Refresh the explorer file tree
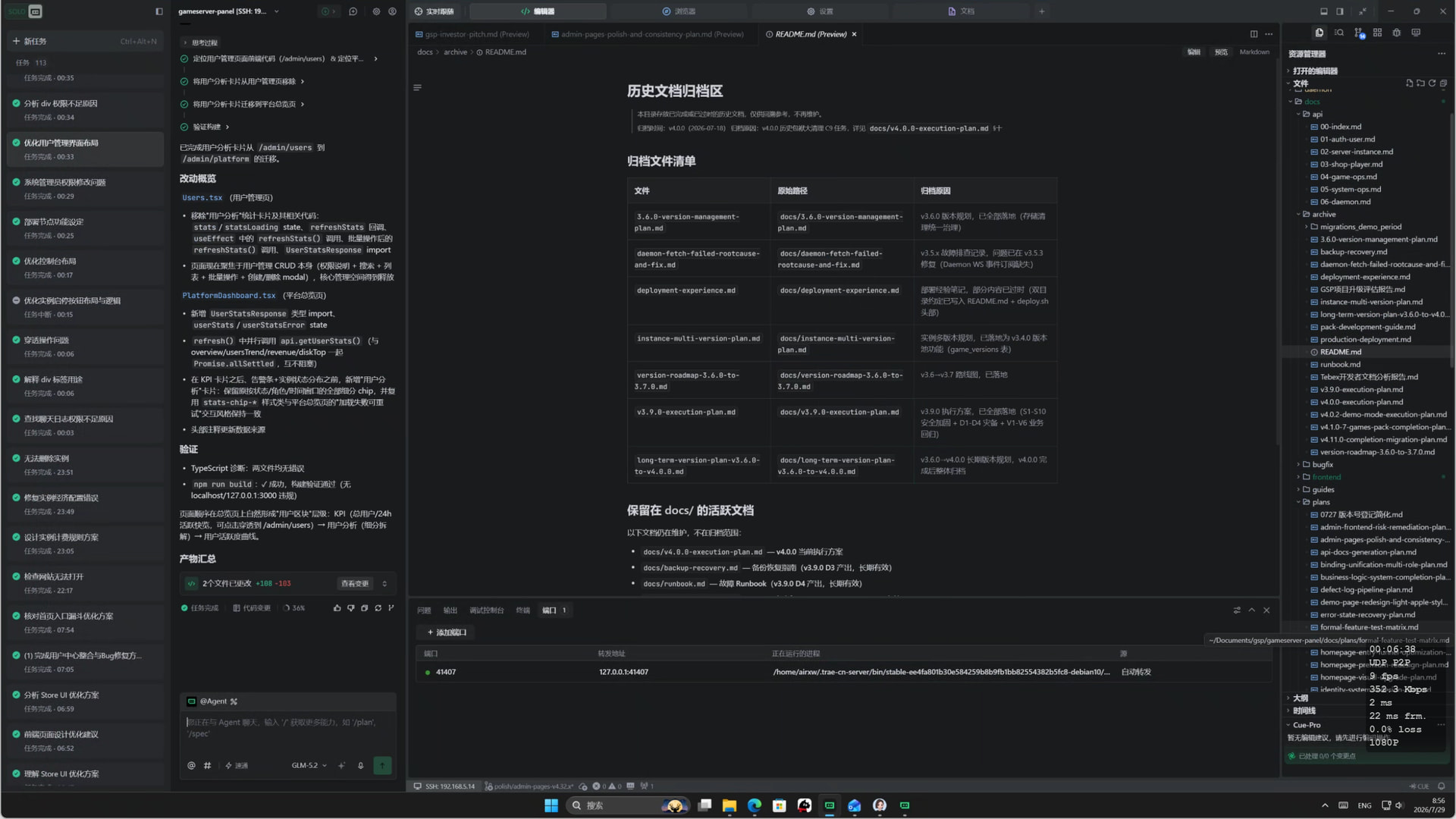Image resolution: width=1456 pixels, height=819 pixels. click(x=1432, y=83)
